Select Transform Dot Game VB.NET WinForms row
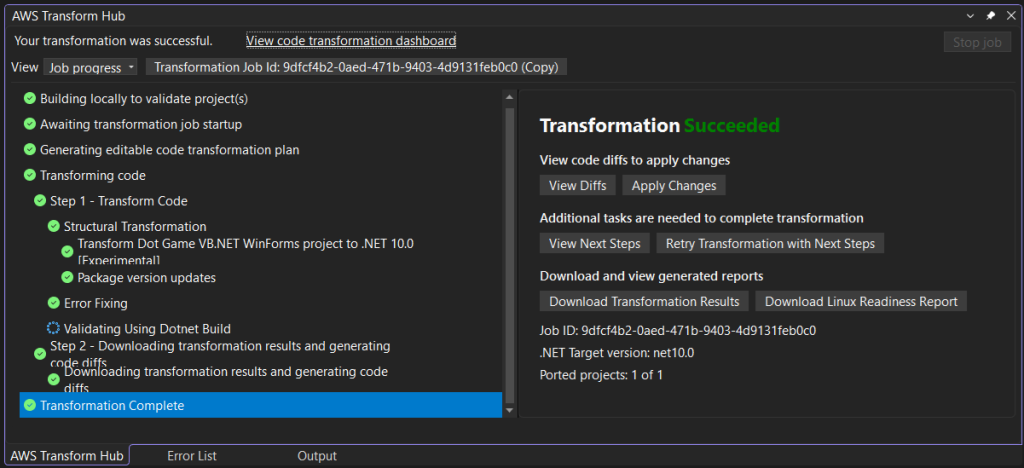The height and width of the screenshot is (468, 1024). 246,251
